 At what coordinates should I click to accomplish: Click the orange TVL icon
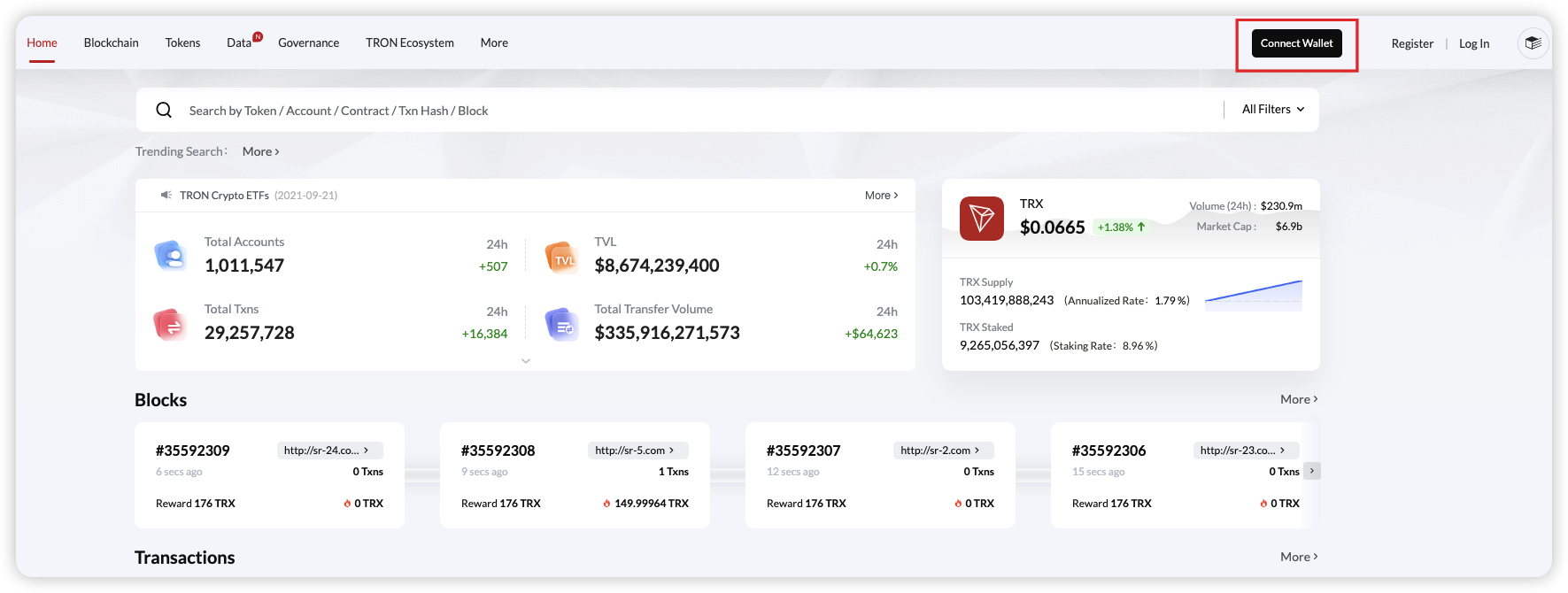click(x=561, y=257)
